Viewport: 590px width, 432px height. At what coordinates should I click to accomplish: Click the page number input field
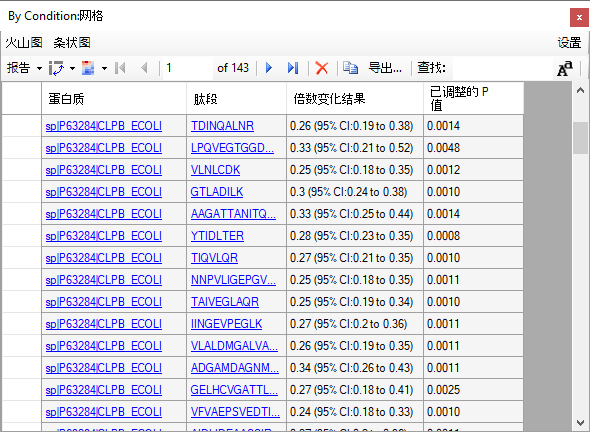187,68
